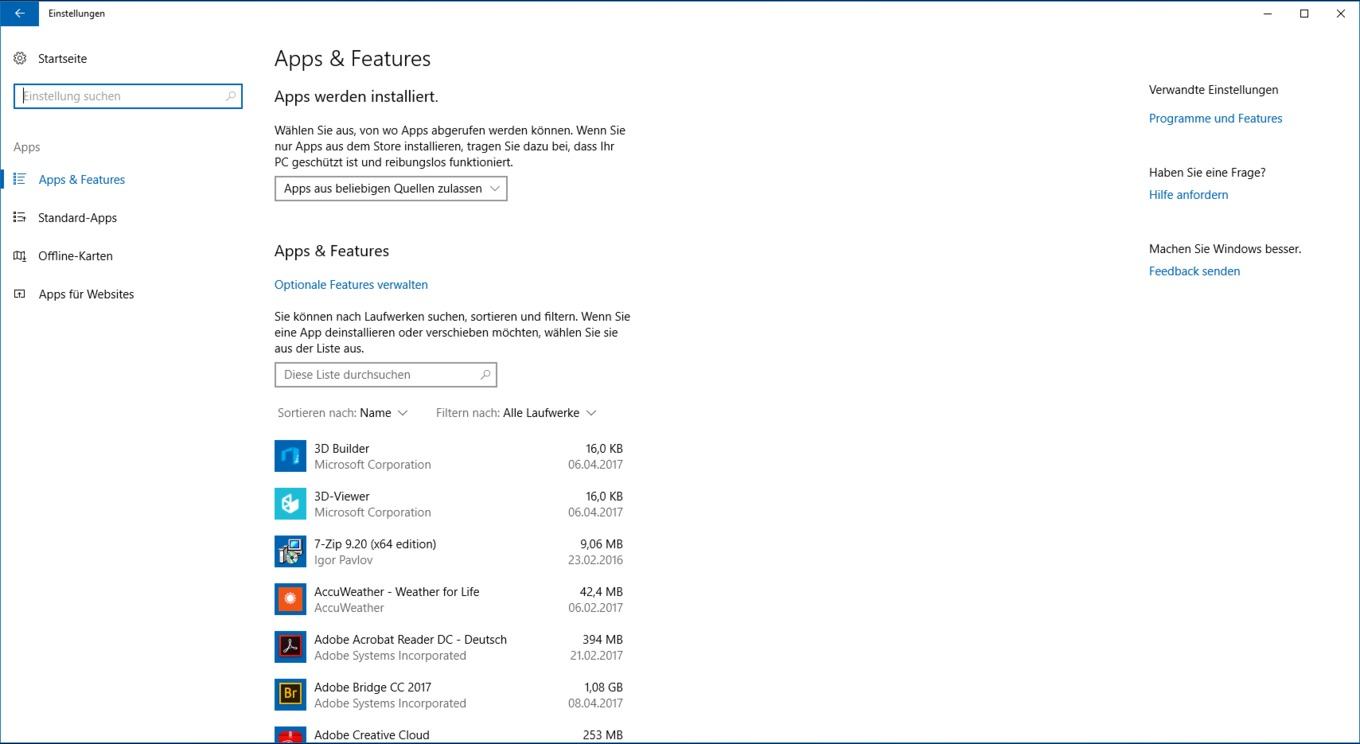Click the magnifier in Diese Liste durchsuchen box
Viewport: 1360px width, 744px height.
485,374
